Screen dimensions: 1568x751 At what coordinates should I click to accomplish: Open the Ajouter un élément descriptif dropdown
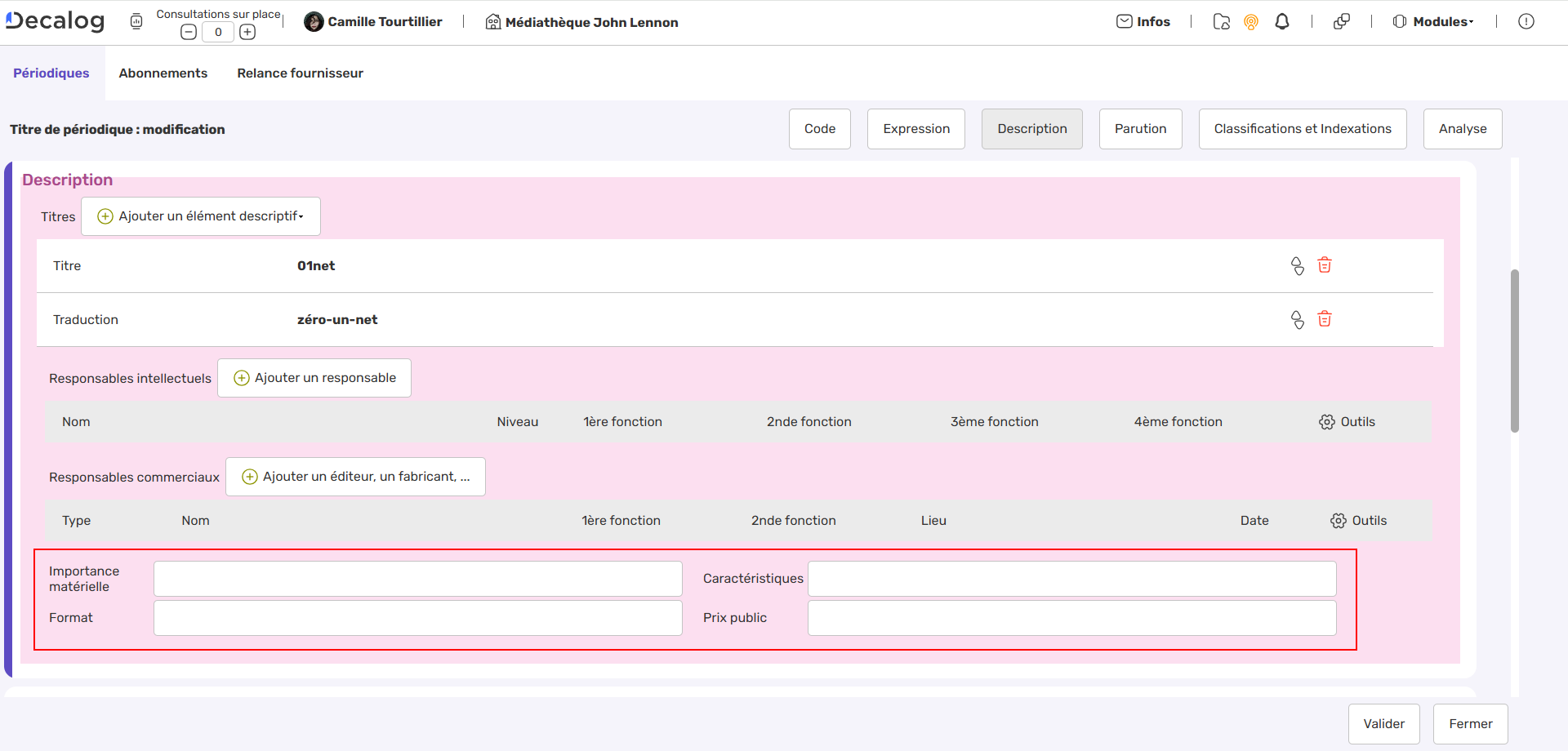pos(200,216)
